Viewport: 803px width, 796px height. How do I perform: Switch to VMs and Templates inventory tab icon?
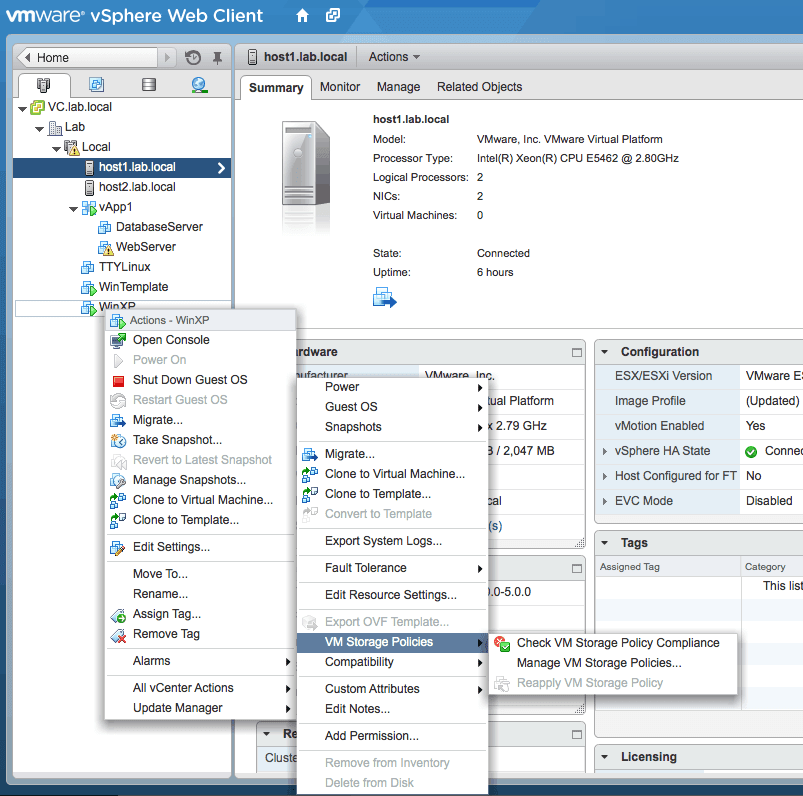[x=96, y=85]
